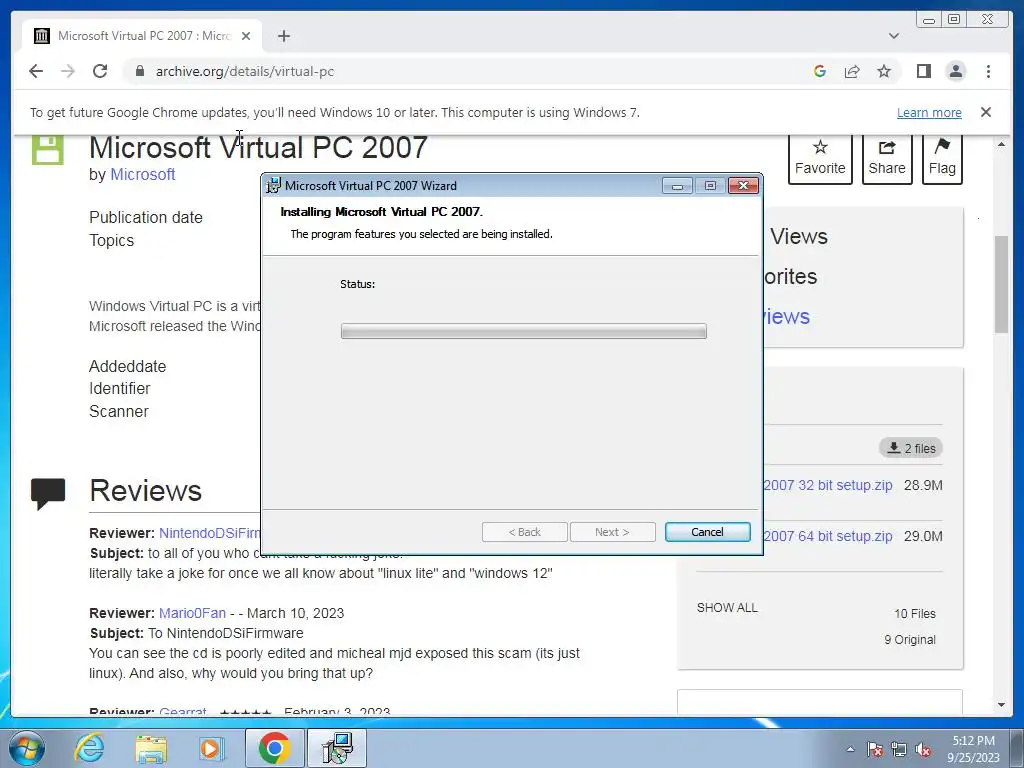Click the Status: label in wizard
This screenshot has width=1024, height=768.
[x=357, y=284]
